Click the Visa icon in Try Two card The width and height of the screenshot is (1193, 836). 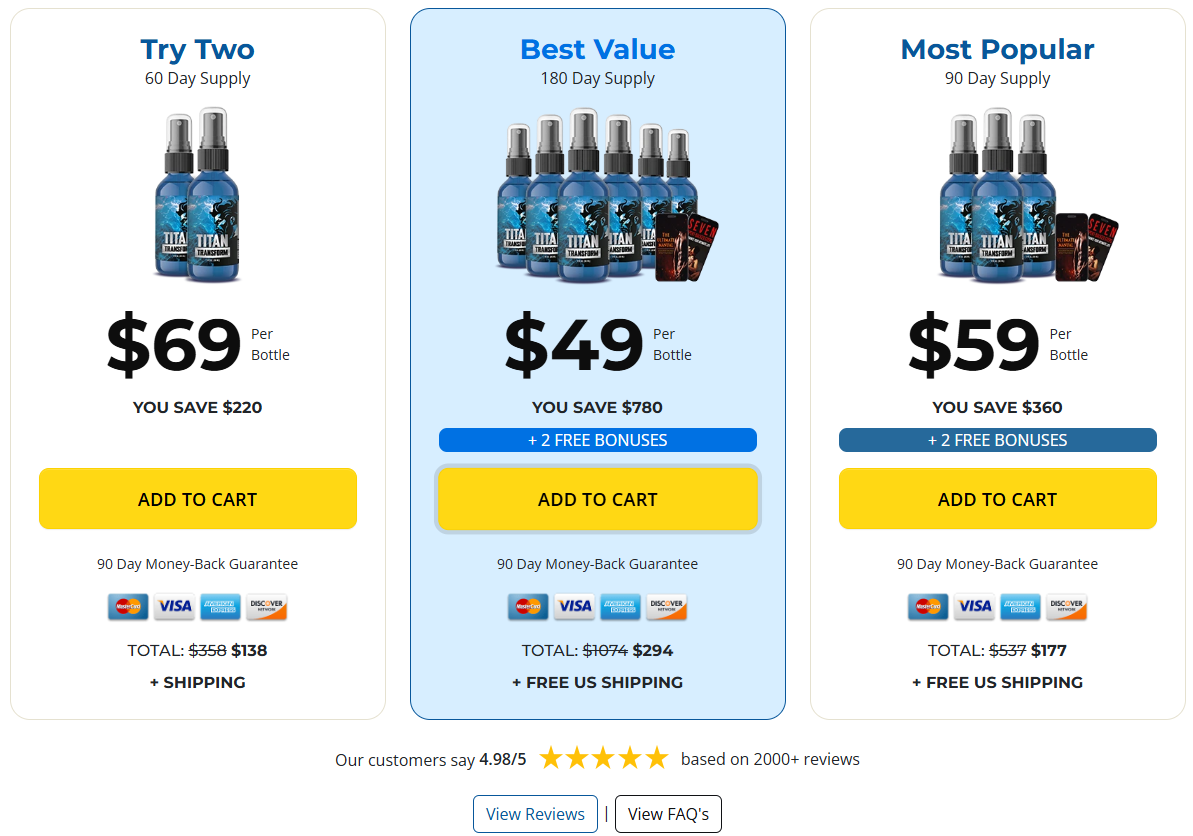click(x=174, y=606)
